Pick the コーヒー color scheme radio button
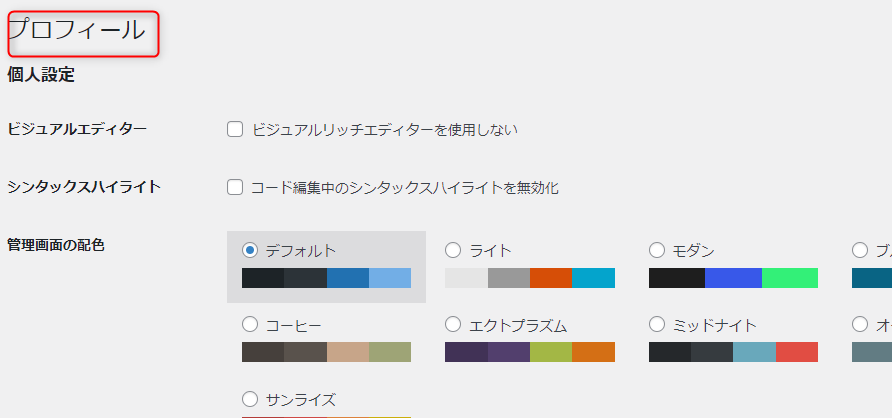The height and width of the screenshot is (418, 892). [250, 324]
